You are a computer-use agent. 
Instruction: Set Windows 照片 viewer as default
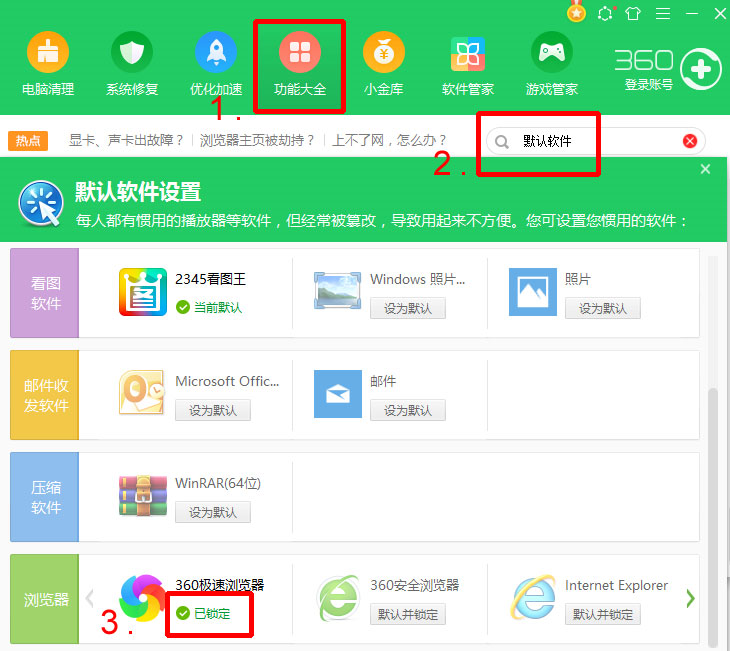pos(408,308)
